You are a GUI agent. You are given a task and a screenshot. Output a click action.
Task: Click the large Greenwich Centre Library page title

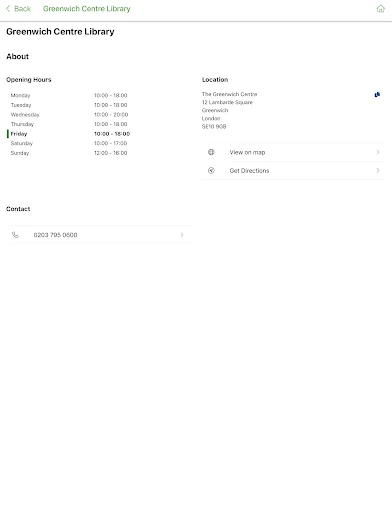(x=60, y=32)
